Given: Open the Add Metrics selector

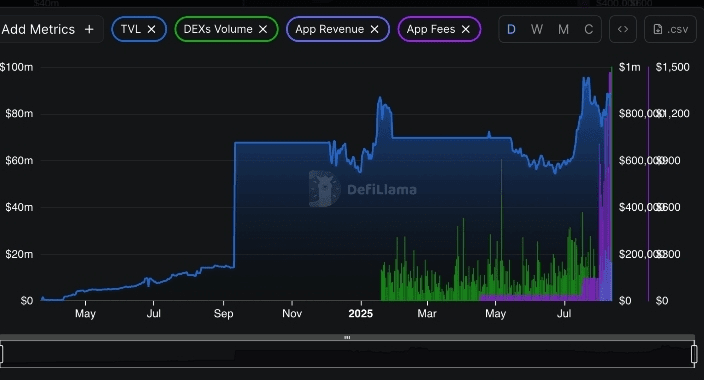Looking at the screenshot, I should [x=48, y=29].
